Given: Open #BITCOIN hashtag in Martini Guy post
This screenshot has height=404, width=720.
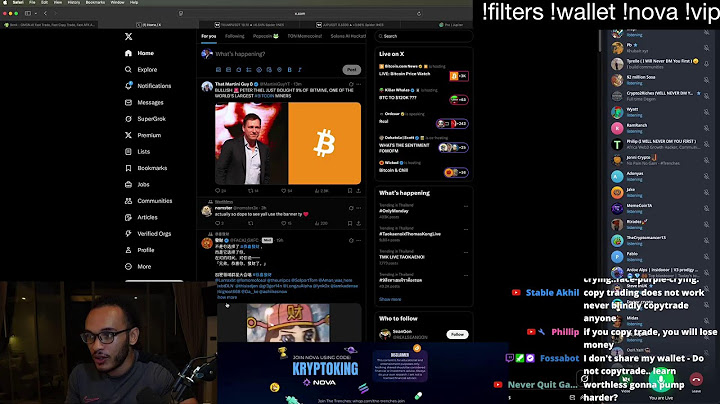Looking at the screenshot, I should tap(264, 96).
